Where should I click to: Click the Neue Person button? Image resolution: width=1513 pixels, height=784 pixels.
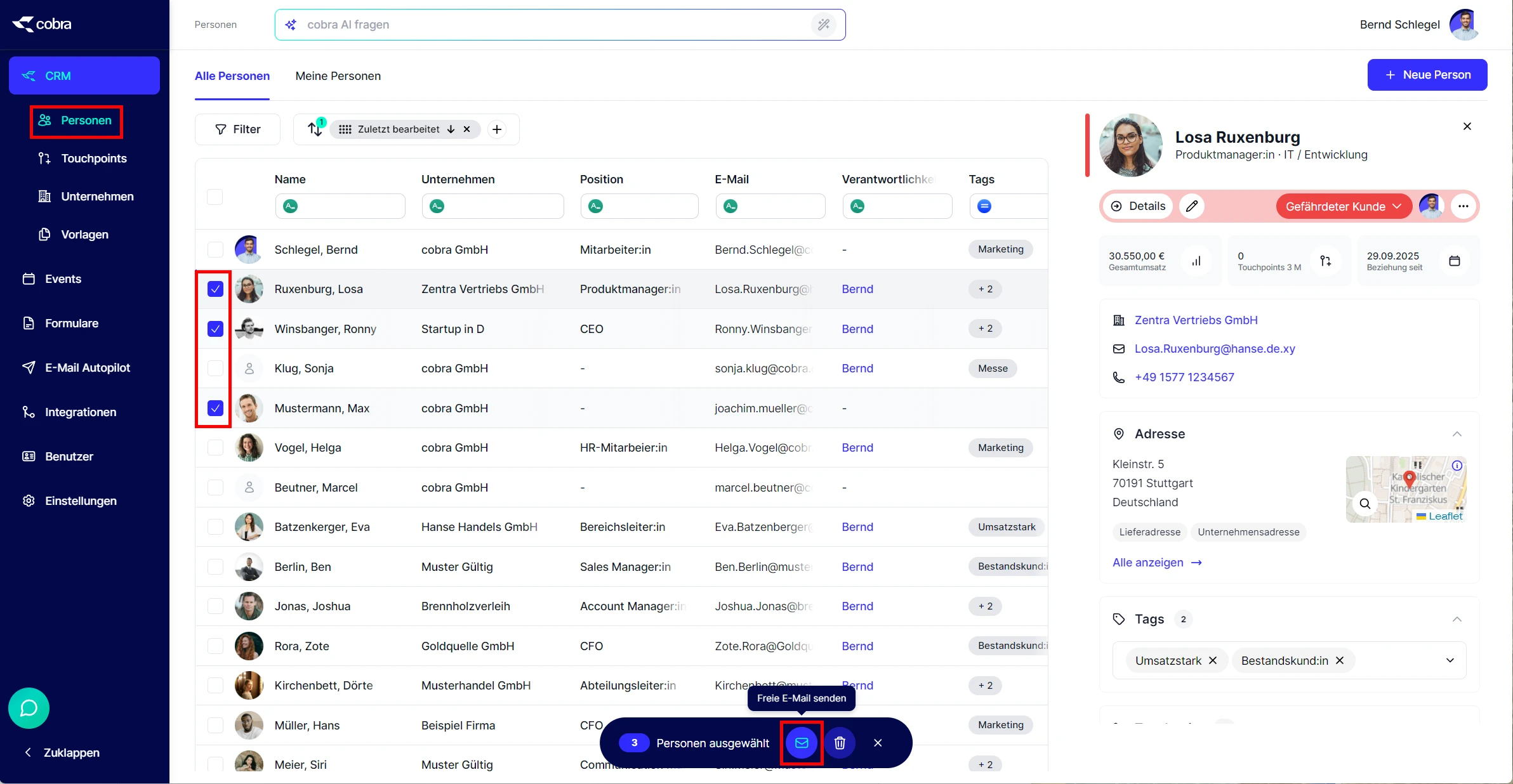[x=1427, y=75]
